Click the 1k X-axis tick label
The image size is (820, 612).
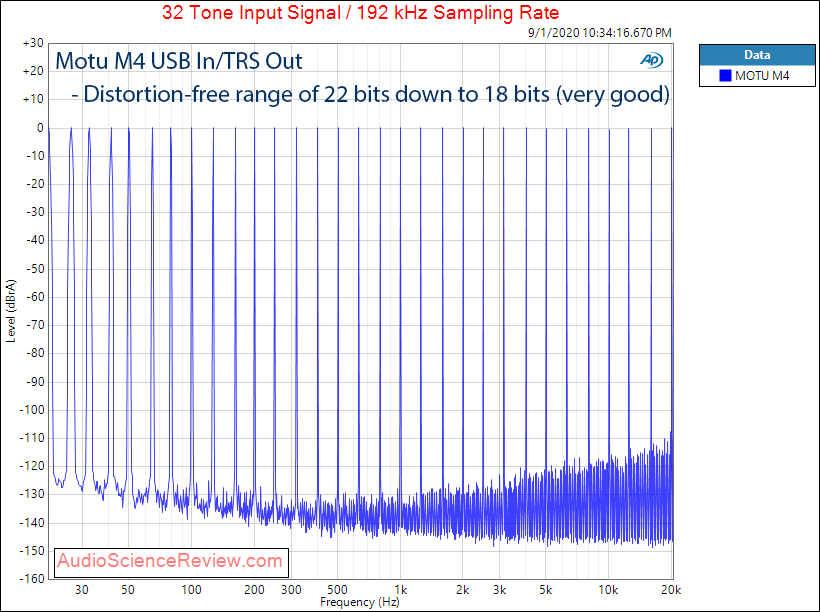[400, 590]
